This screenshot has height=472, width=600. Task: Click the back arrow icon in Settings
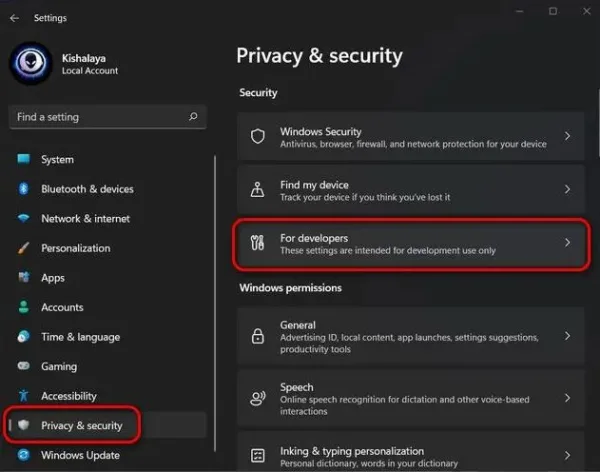coord(15,18)
